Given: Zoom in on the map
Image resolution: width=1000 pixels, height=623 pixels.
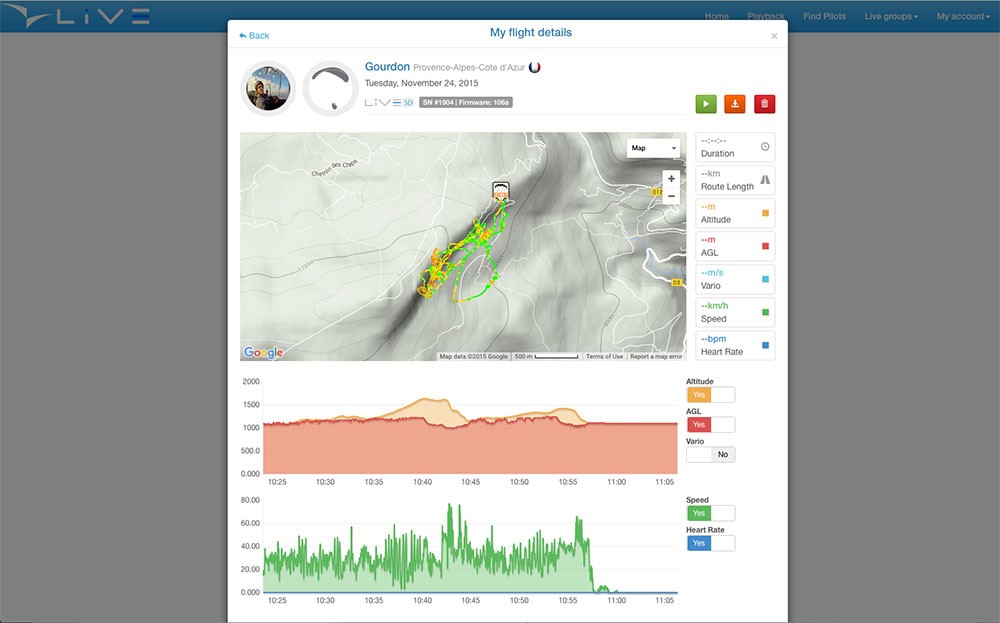Looking at the screenshot, I should coord(671,179).
